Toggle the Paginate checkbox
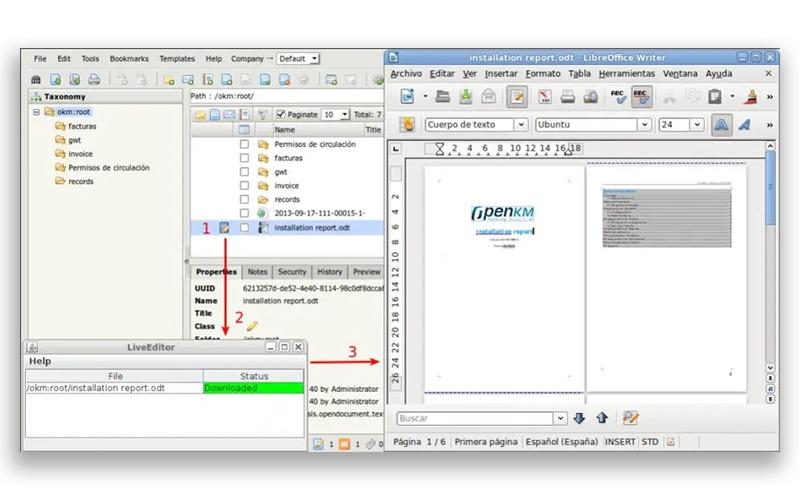This screenshot has height=500, width=800. click(280, 114)
